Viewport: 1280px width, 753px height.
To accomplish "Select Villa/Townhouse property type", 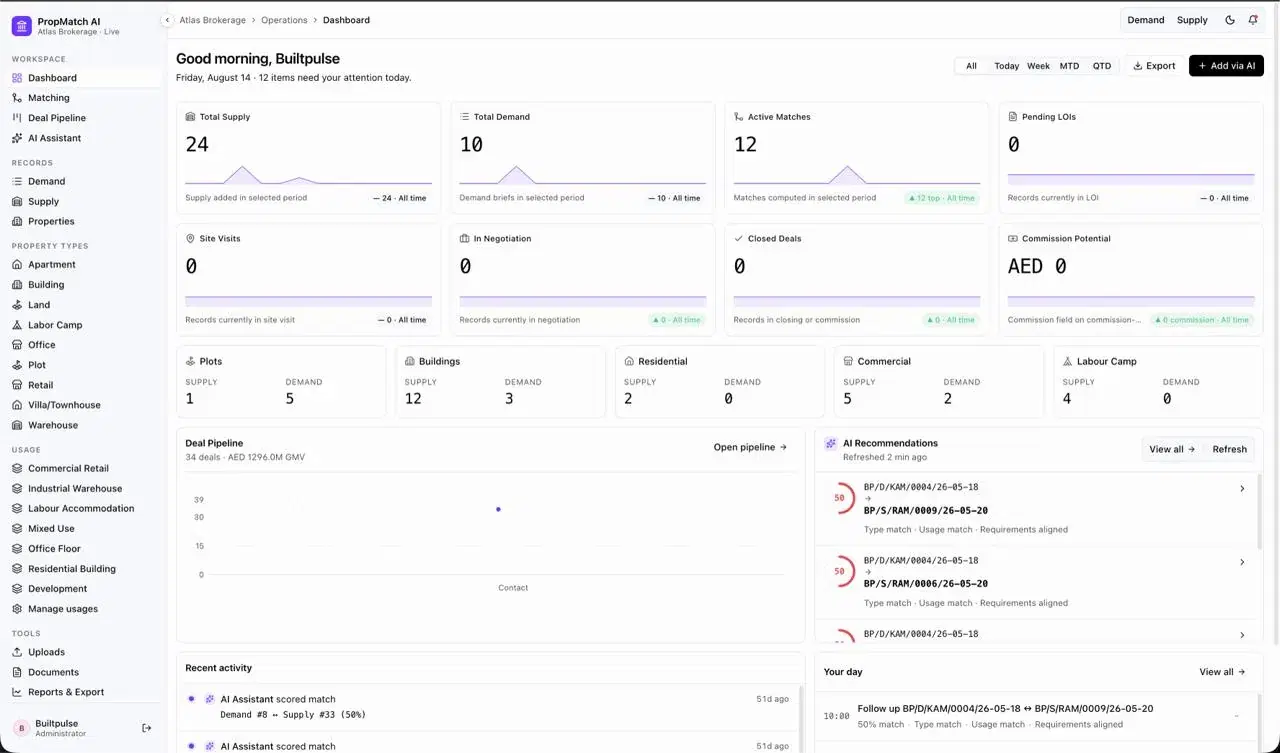I will pyautogui.click(x=82, y=405).
